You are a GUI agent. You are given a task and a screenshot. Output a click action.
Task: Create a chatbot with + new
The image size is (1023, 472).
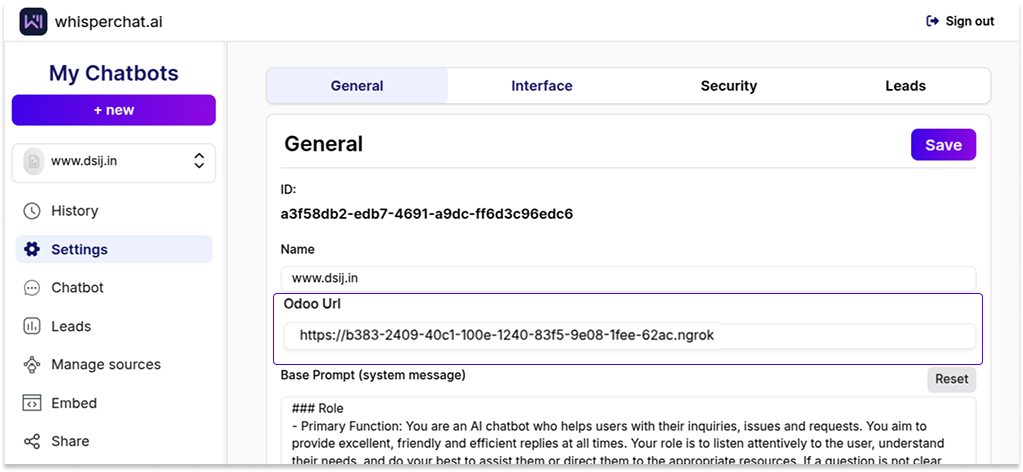pyautogui.click(x=114, y=110)
